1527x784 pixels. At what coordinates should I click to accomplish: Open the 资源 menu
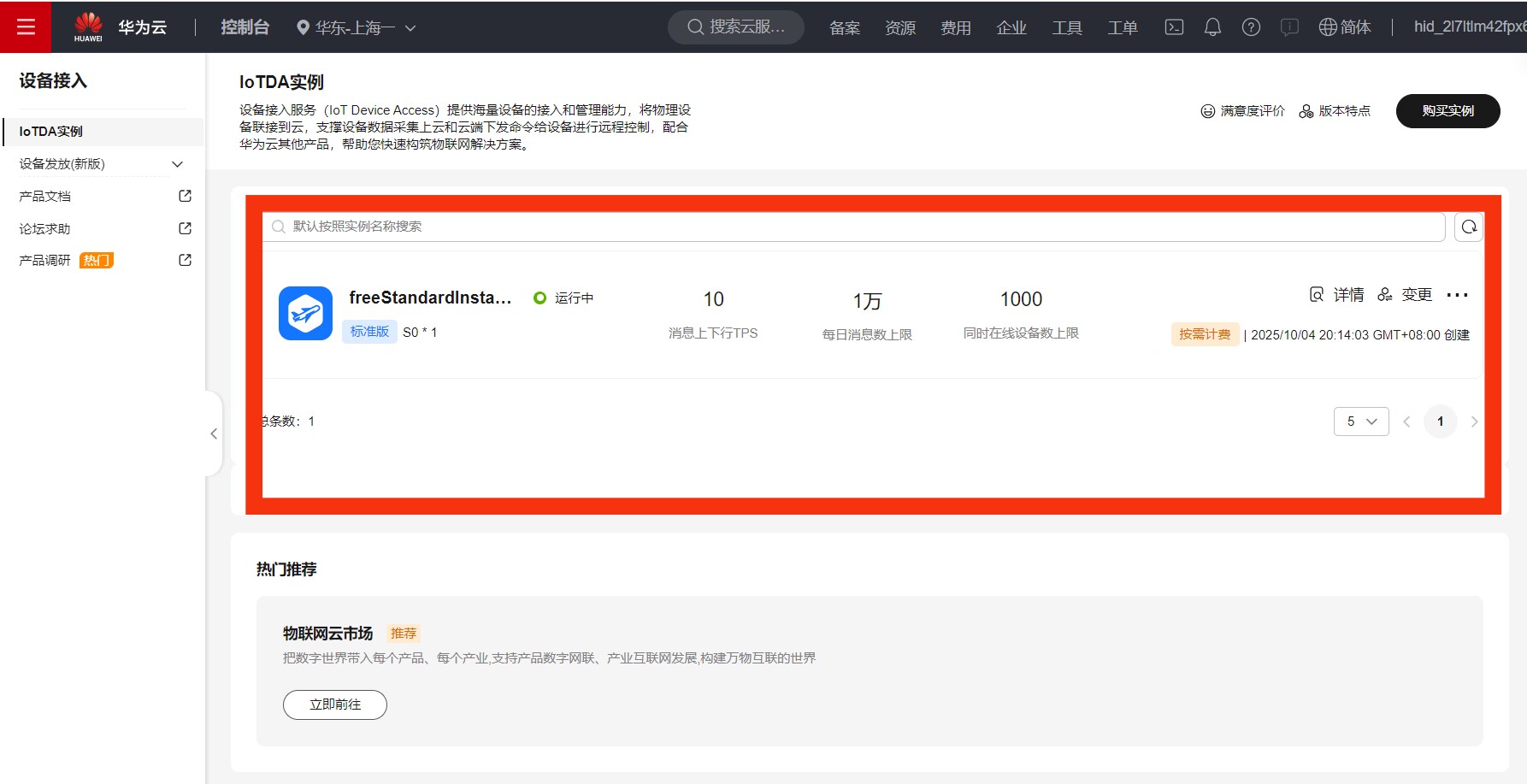tap(900, 28)
